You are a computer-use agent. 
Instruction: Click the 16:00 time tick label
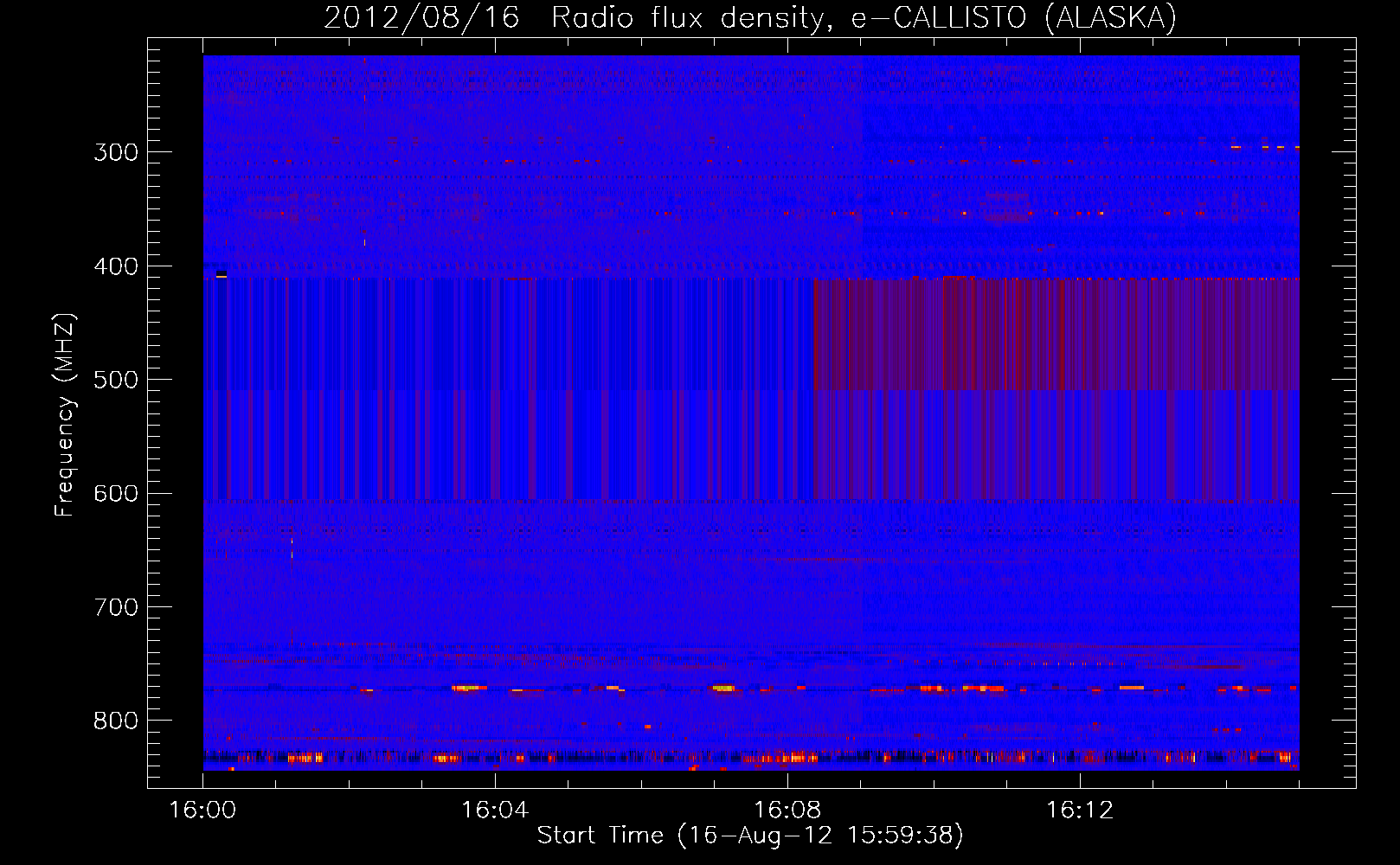(202, 810)
